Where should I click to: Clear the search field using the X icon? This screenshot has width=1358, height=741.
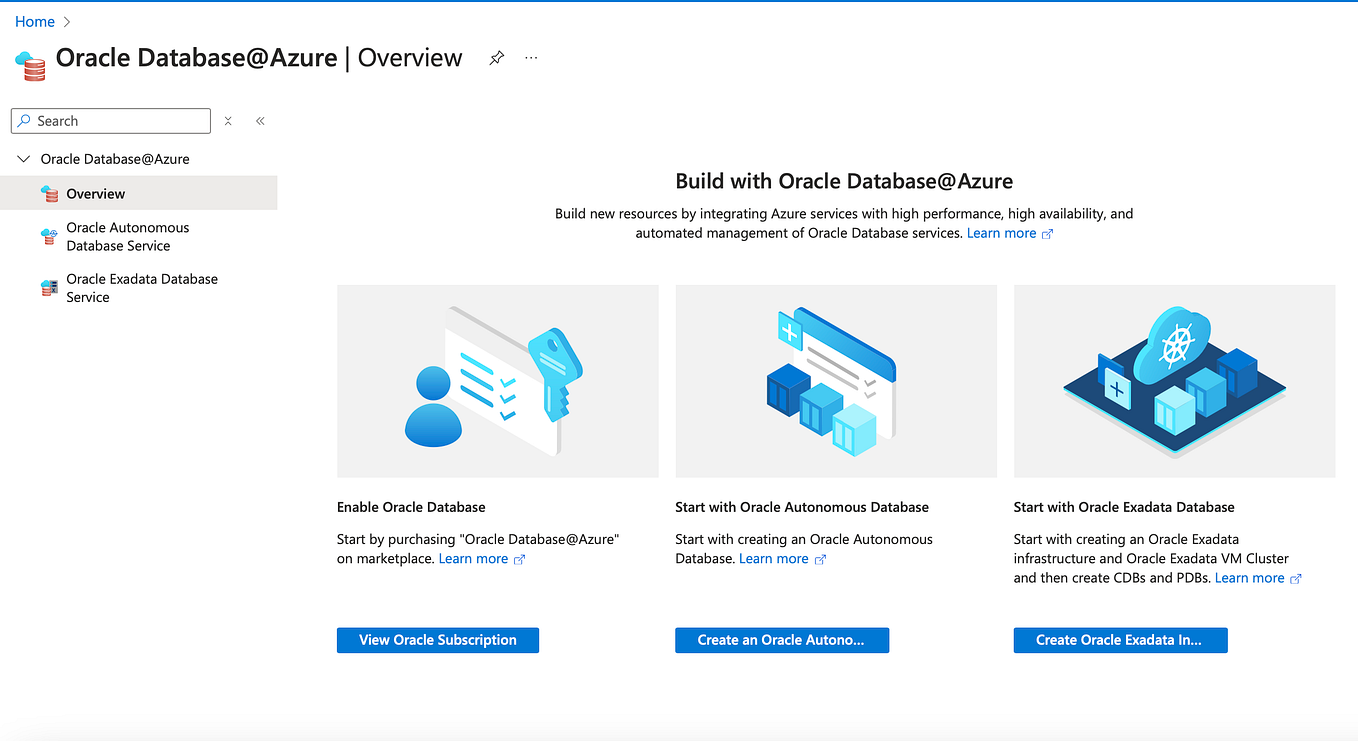pos(228,120)
